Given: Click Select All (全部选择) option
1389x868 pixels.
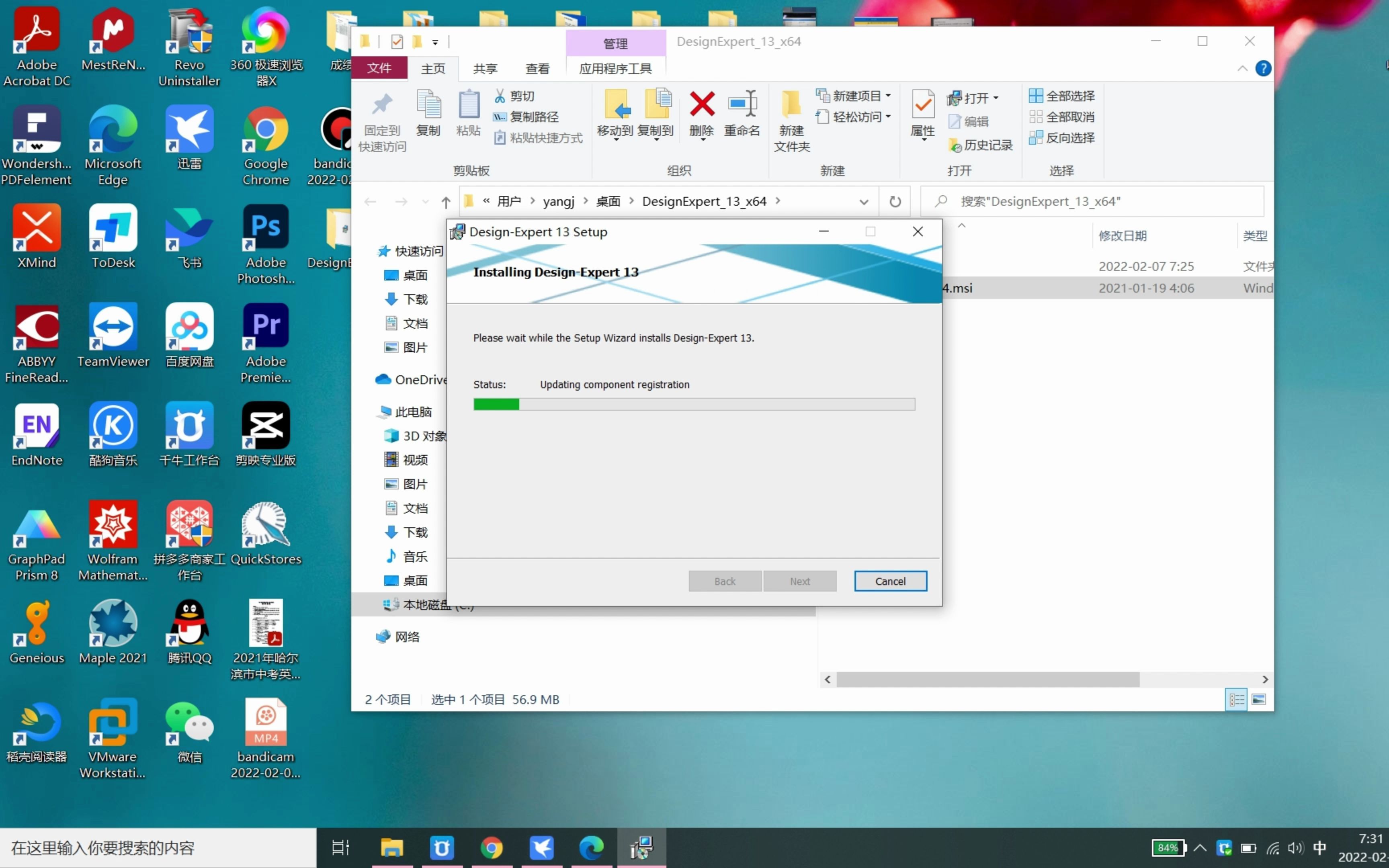Looking at the screenshot, I should [x=1062, y=96].
